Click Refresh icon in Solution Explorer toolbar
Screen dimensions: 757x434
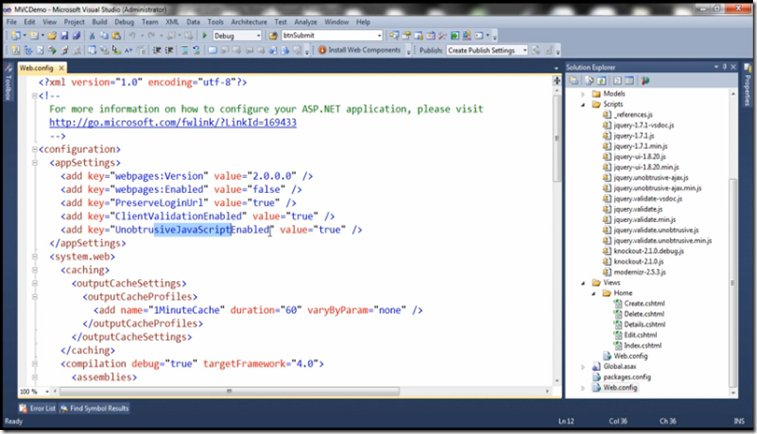pyautogui.click(x=602, y=81)
